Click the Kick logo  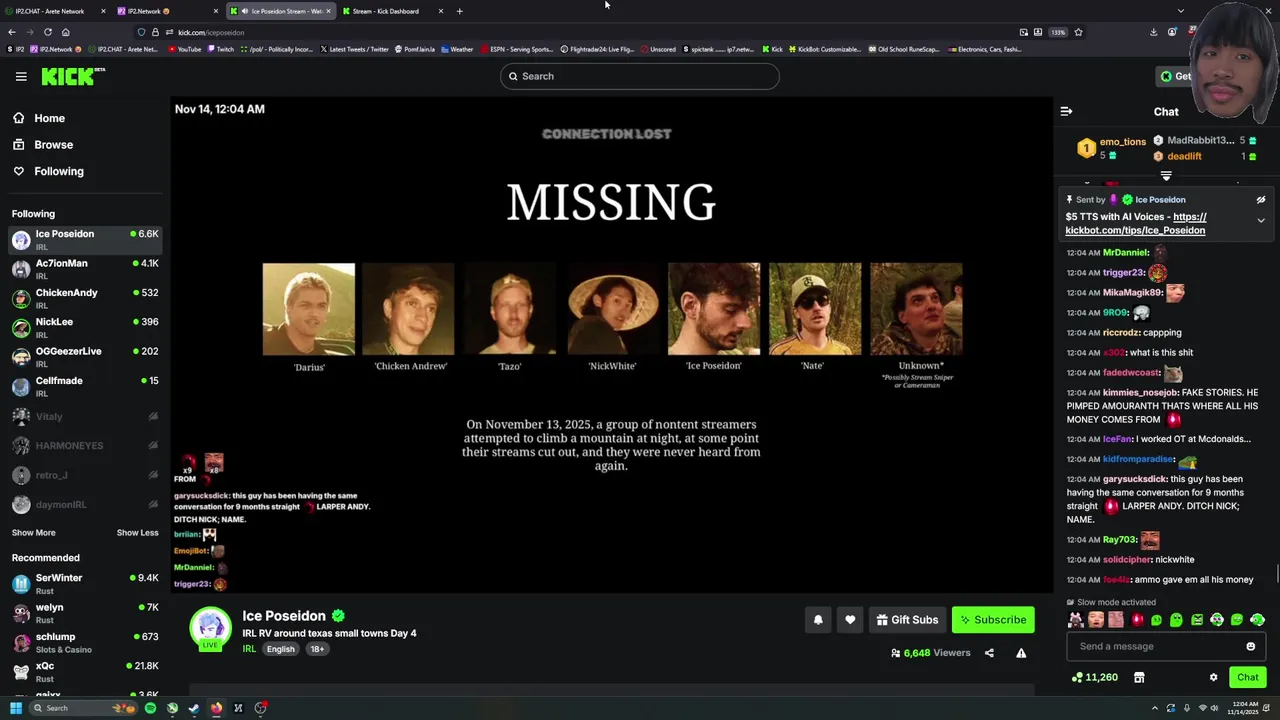pyautogui.click(x=73, y=76)
